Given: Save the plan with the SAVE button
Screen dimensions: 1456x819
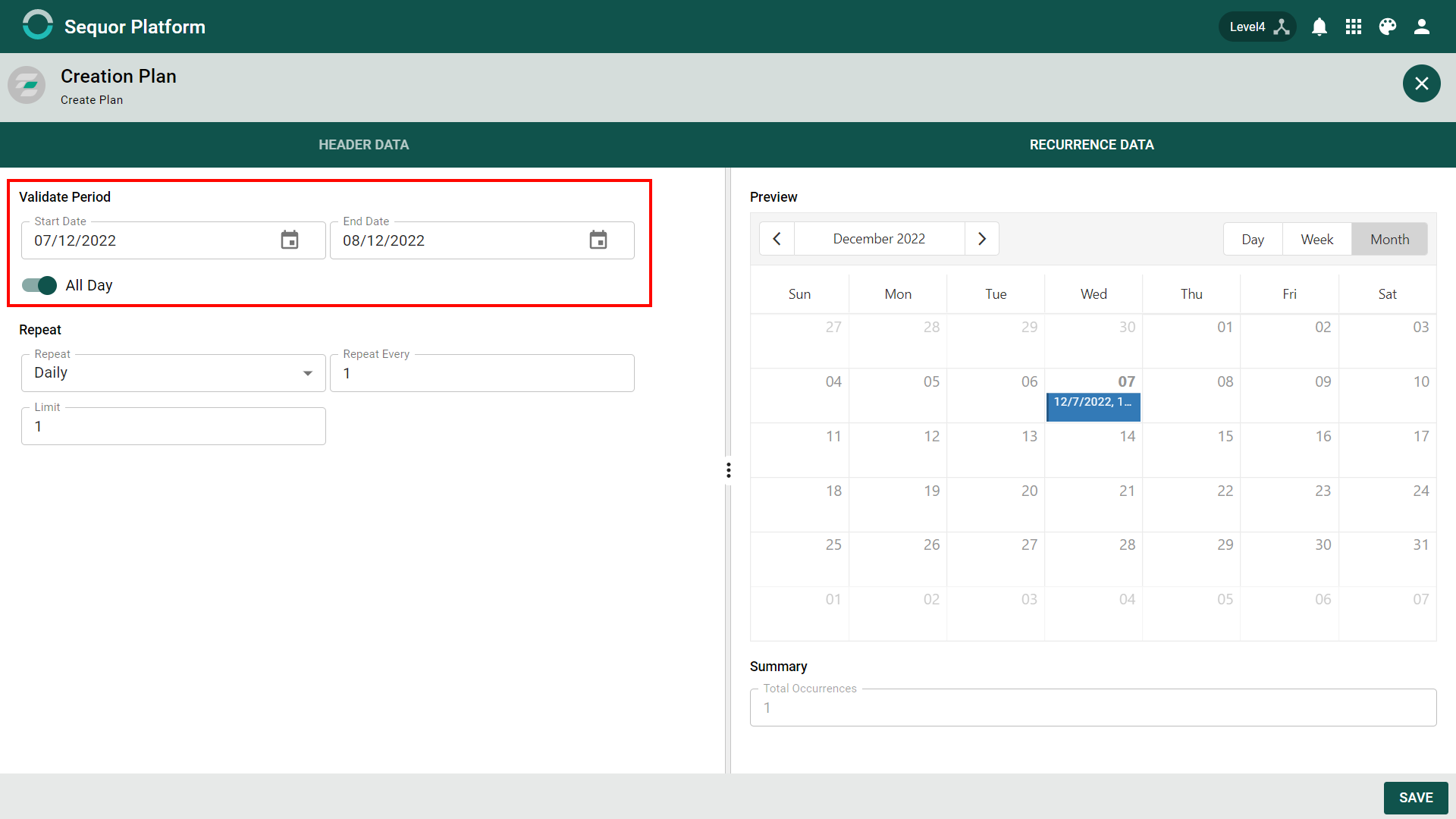Looking at the screenshot, I should [1416, 798].
